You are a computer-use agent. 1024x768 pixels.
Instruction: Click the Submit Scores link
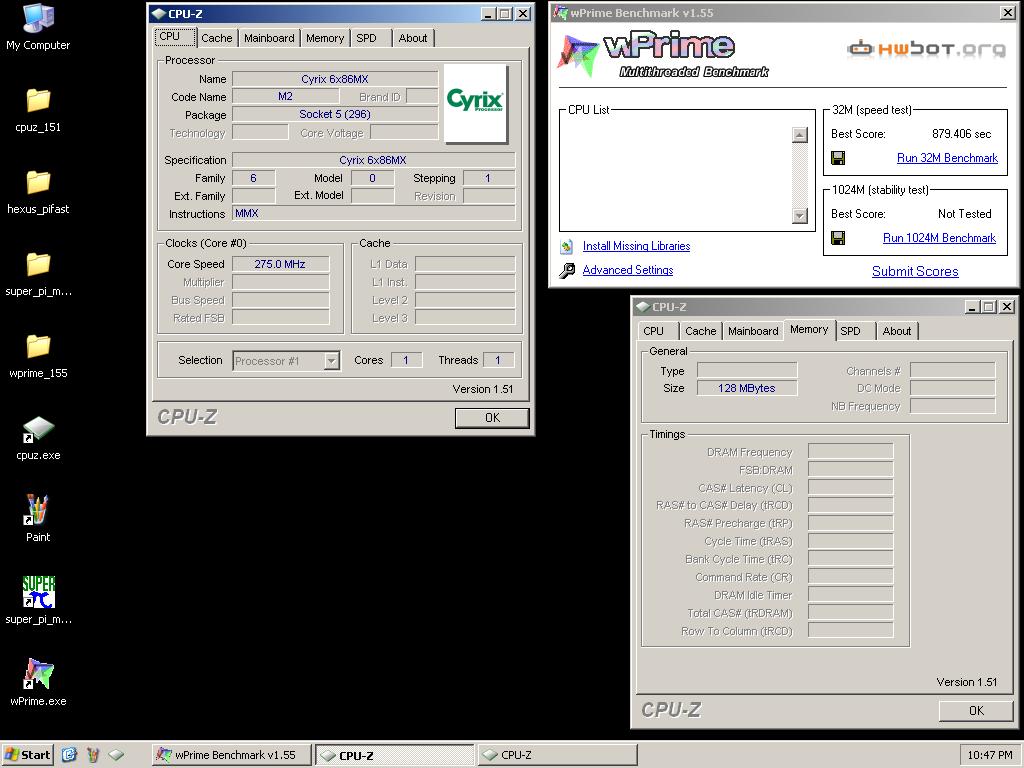915,271
